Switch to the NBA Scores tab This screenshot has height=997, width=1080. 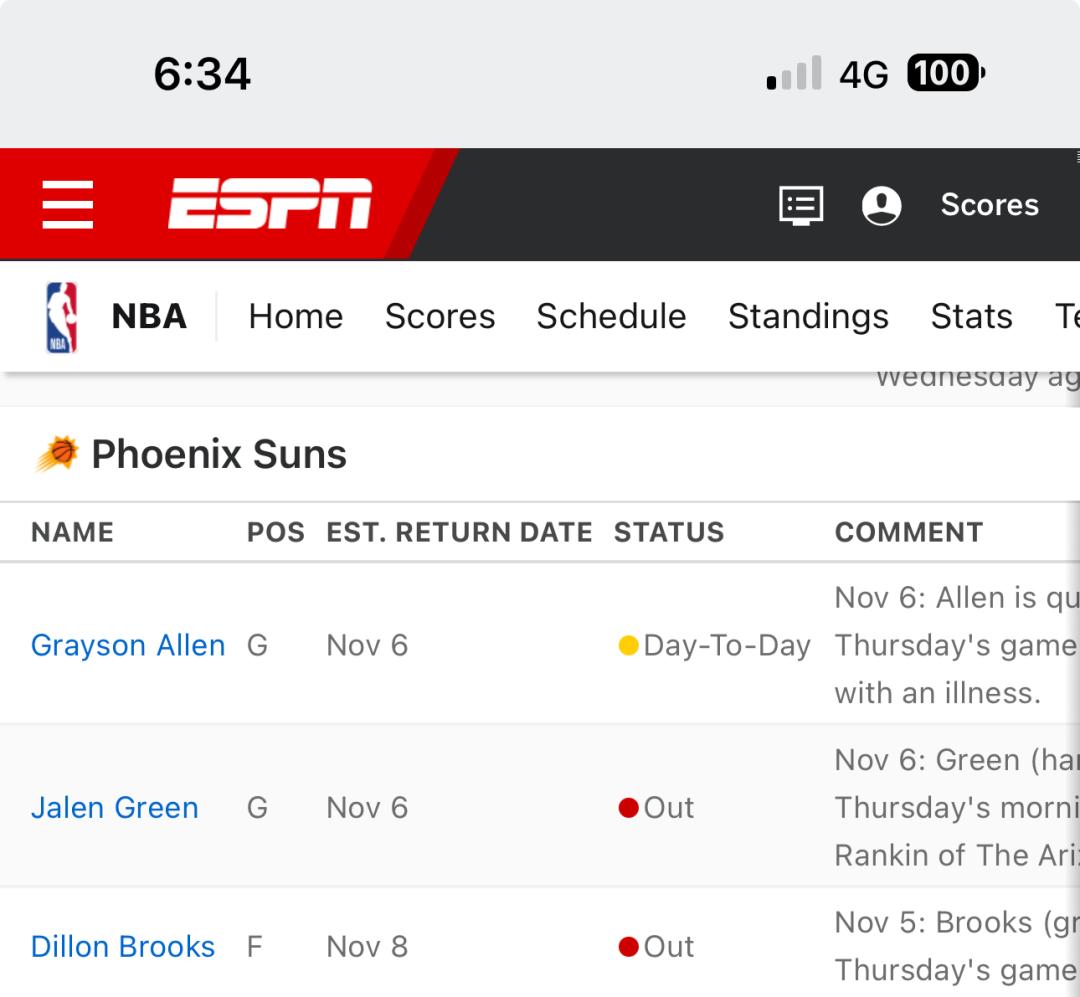click(x=440, y=317)
